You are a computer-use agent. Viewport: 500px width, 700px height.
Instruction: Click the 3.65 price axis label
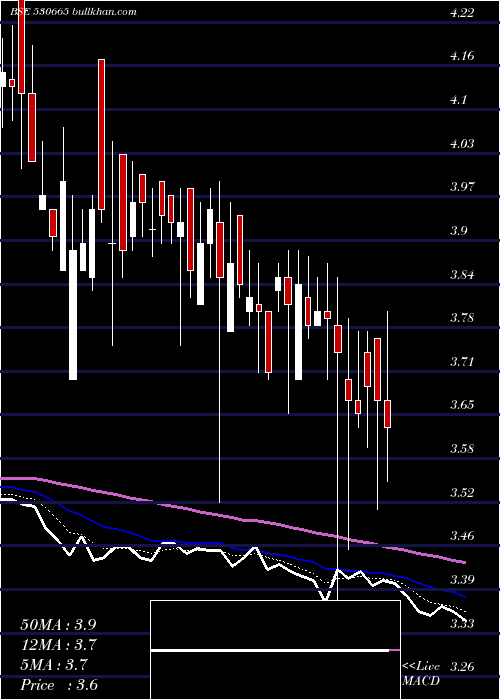pos(461,405)
